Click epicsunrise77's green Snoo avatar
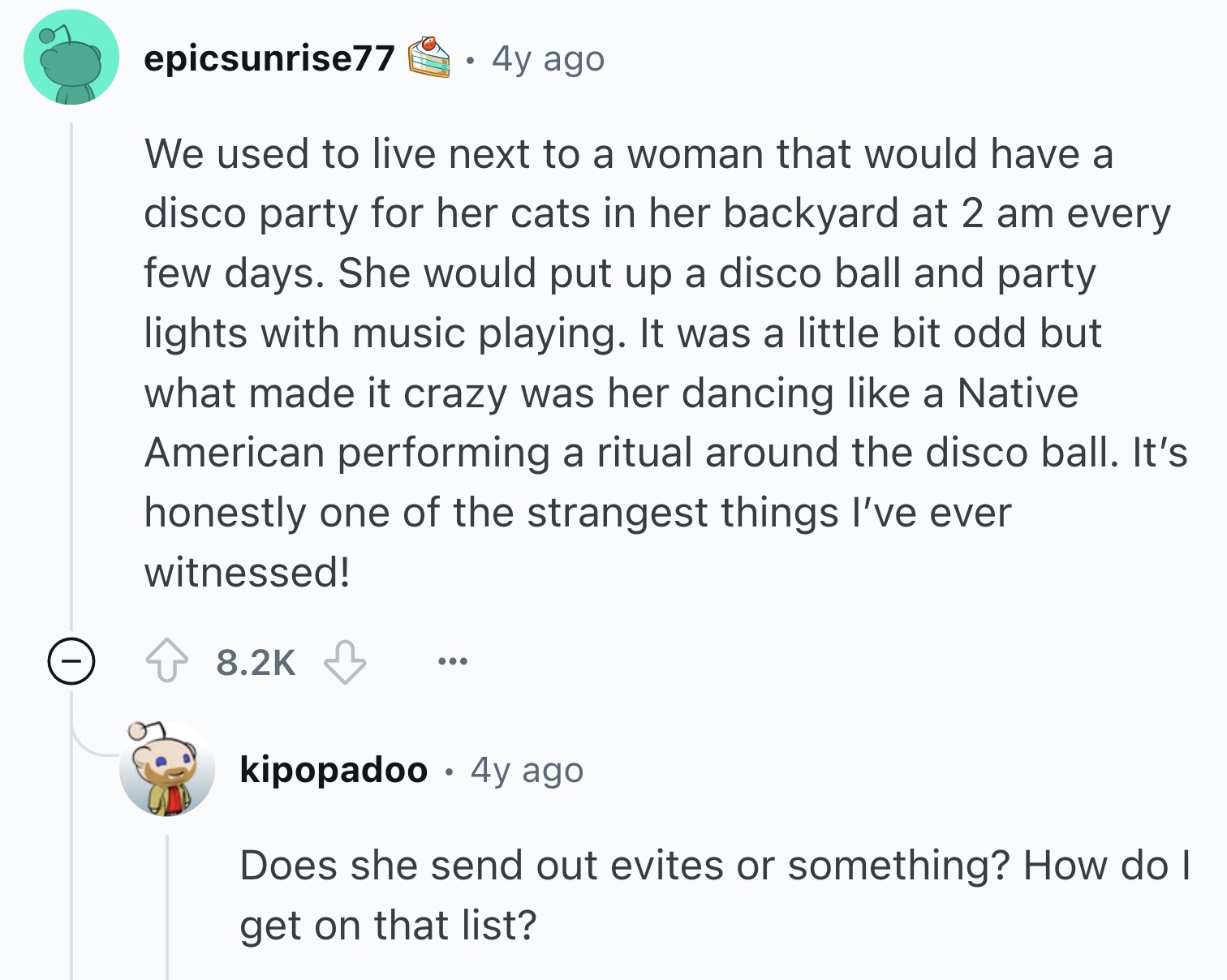This screenshot has width=1227, height=980. [71, 58]
